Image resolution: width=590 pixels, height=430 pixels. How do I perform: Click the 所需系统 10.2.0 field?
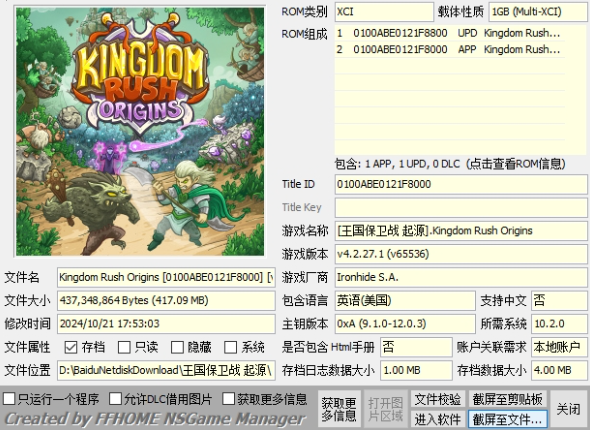(x=559, y=324)
